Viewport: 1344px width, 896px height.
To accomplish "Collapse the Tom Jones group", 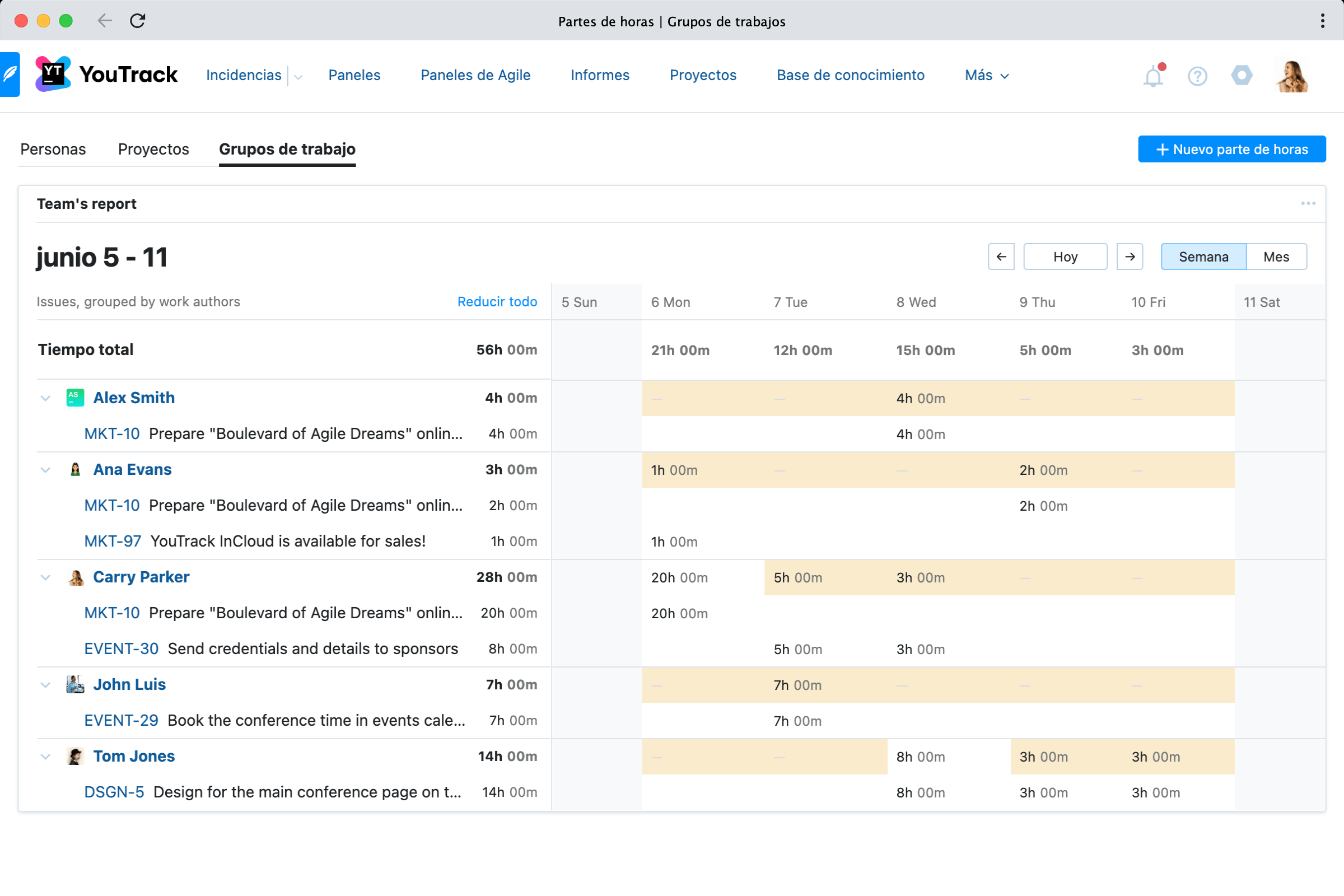I will (x=46, y=757).
